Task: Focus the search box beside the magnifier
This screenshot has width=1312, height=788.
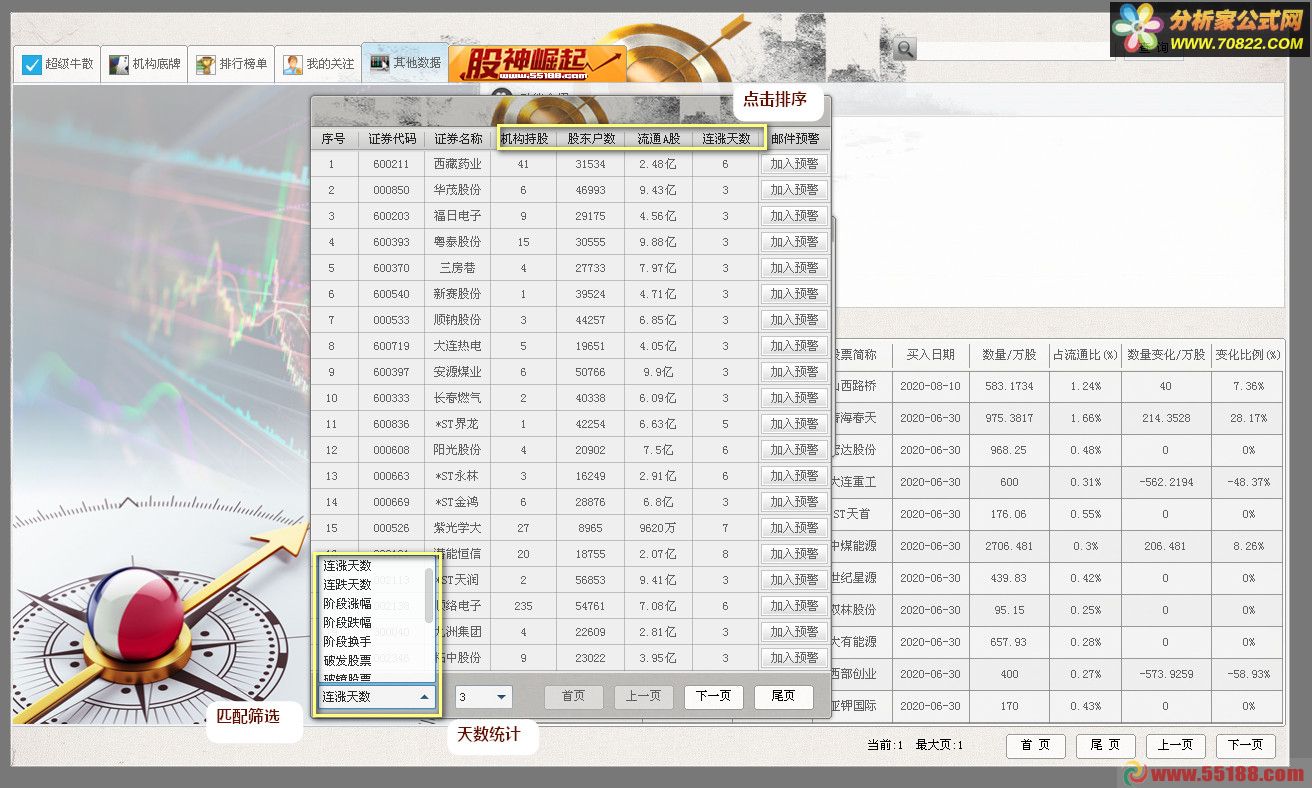Action: (x=1016, y=49)
